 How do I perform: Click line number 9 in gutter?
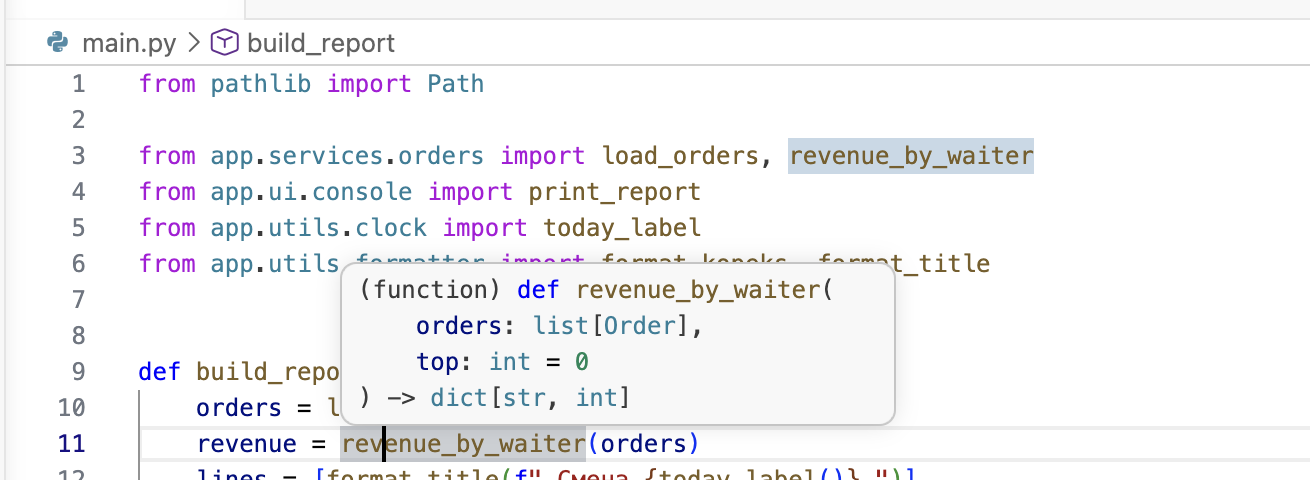[x=78, y=372]
